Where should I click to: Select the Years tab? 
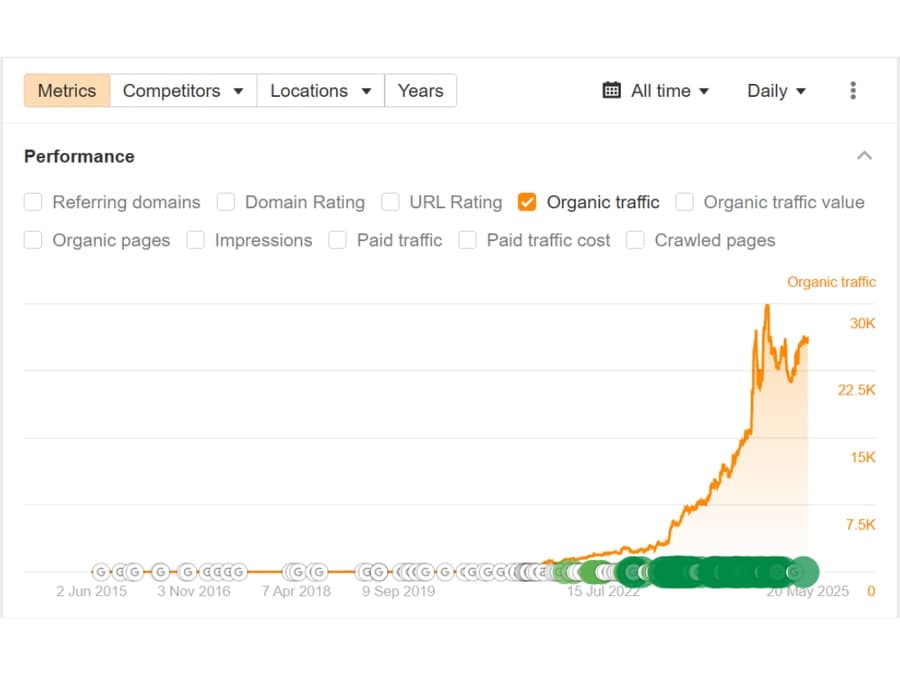coord(421,91)
